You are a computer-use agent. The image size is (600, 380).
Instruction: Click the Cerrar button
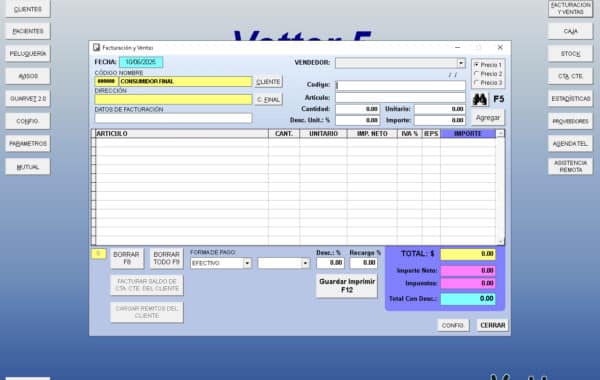(492, 325)
